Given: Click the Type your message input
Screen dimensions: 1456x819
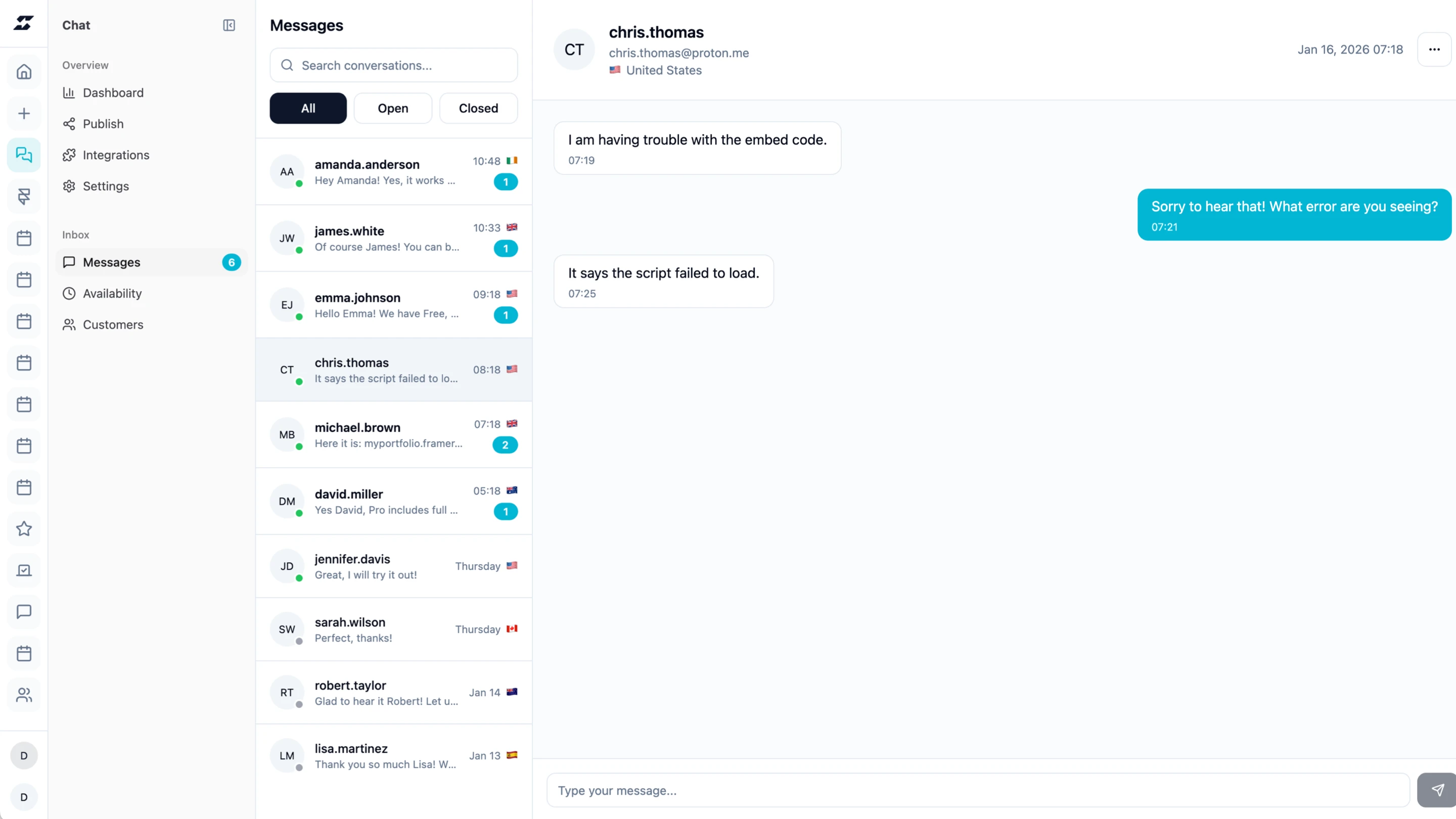Looking at the screenshot, I should (978, 790).
